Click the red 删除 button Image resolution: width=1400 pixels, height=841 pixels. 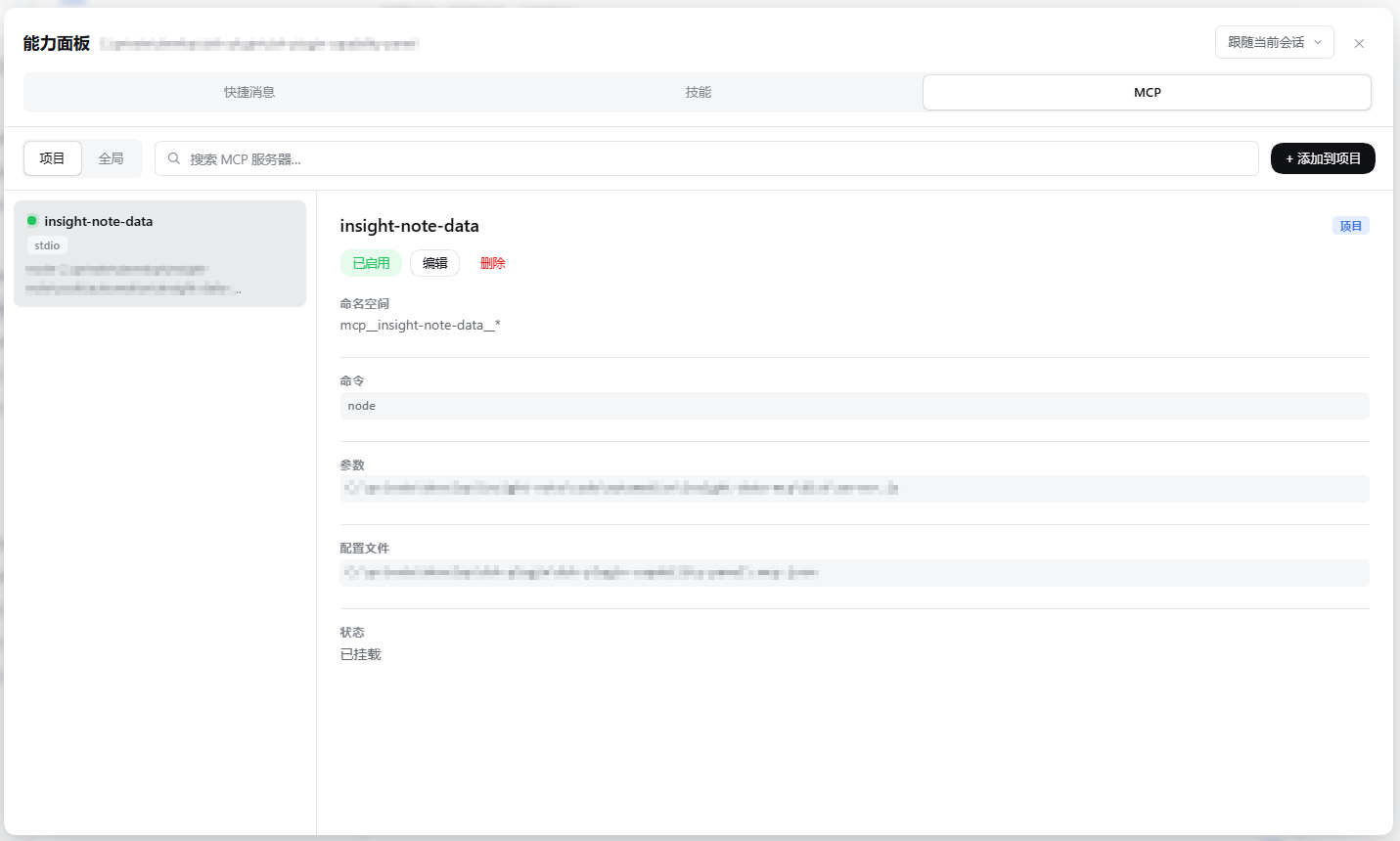(492, 263)
